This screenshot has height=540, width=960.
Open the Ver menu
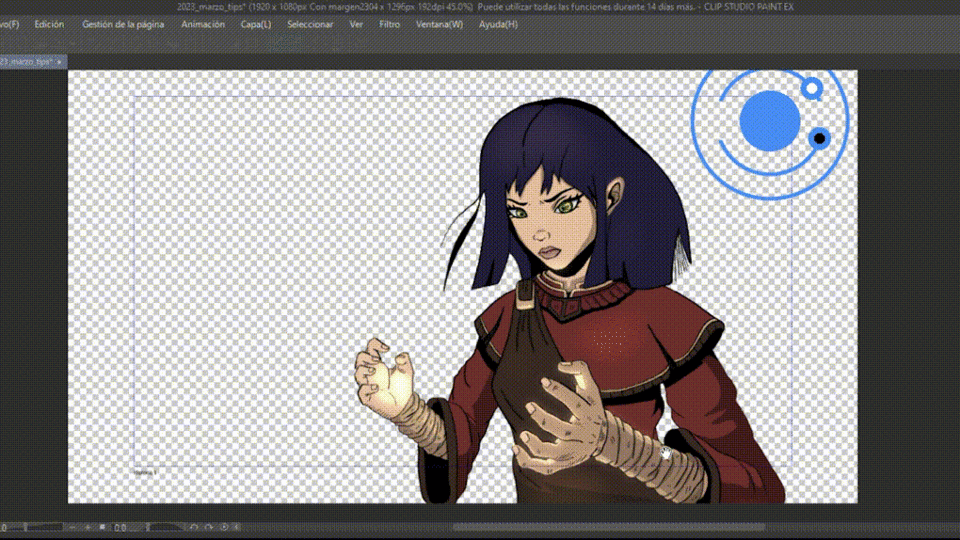pyautogui.click(x=356, y=24)
